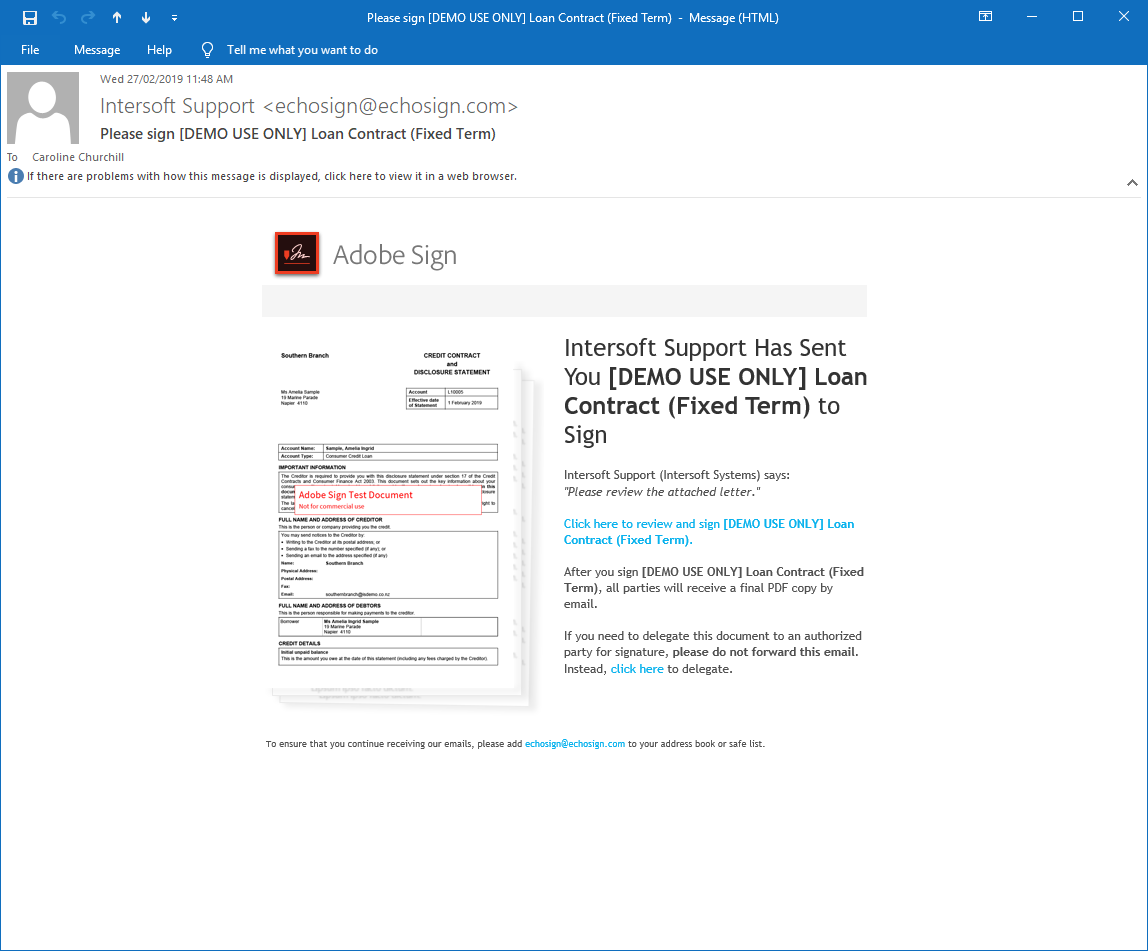Click the sender avatar picture
The height and width of the screenshot is (951, 1148).
43,108
